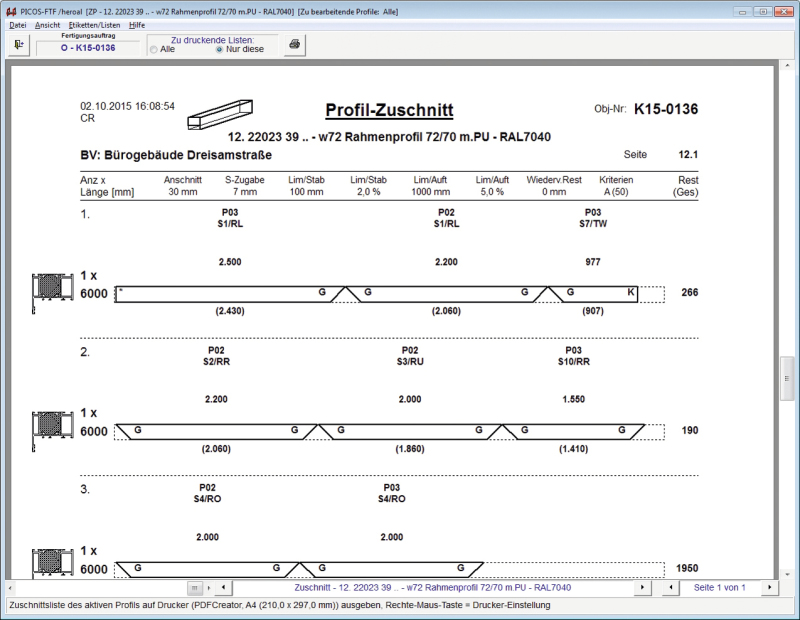Show the next profile via the right arrow after 'Zuschnitt'

pos(643,587)
